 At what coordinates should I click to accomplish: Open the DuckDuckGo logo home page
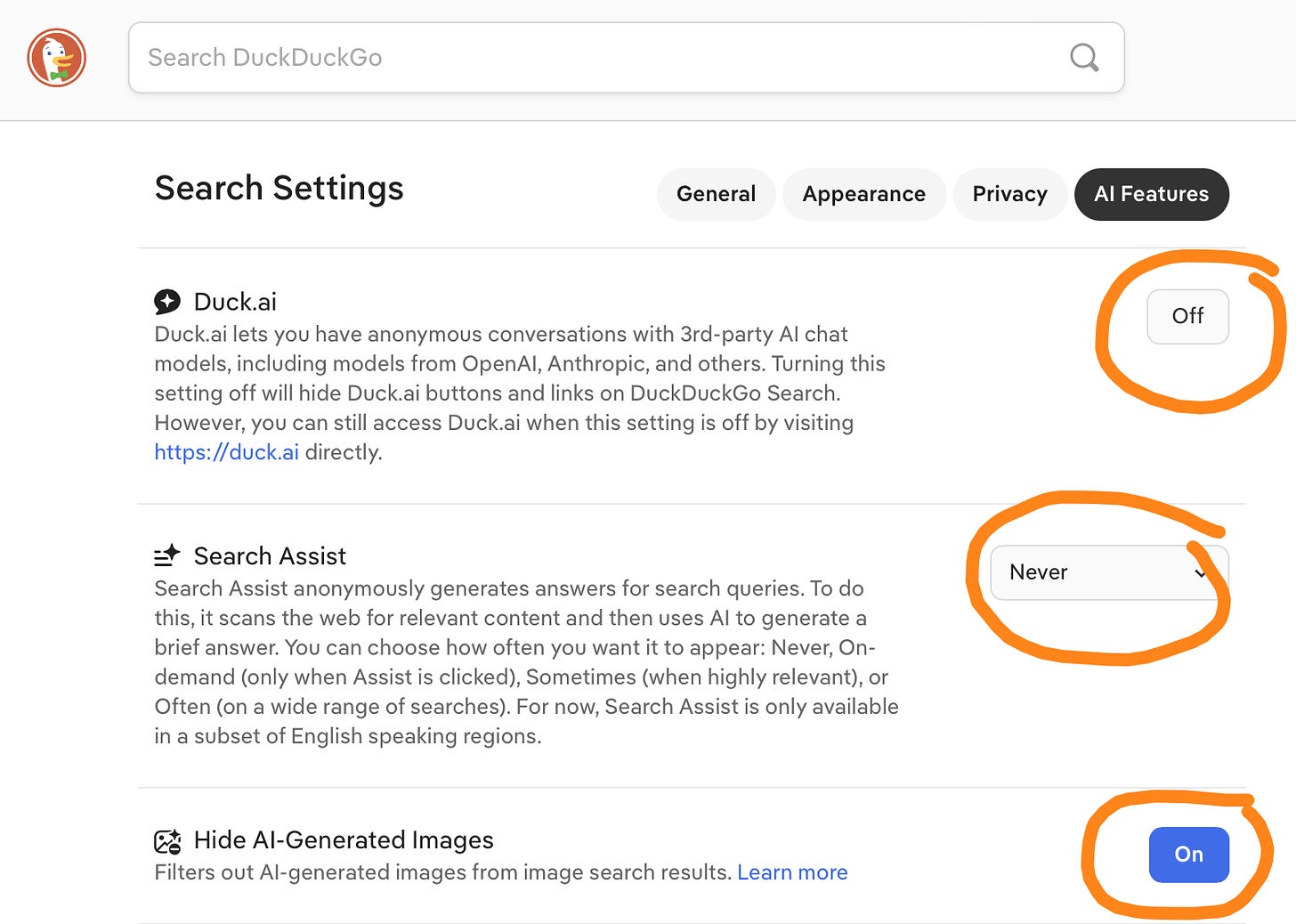tap(57, 58)
